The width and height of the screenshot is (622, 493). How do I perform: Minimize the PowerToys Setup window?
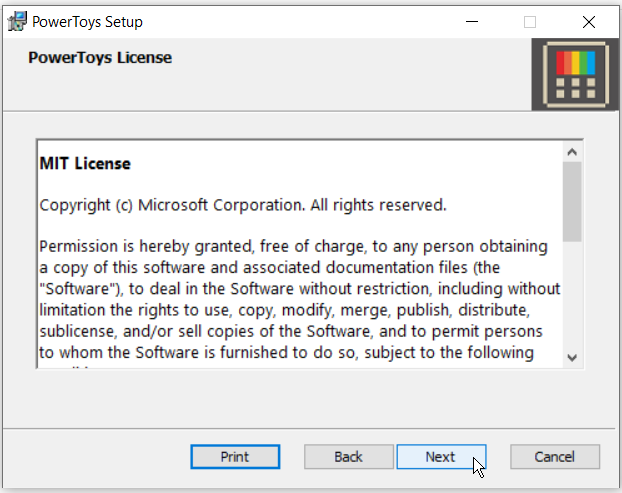click(x=472, y=22)
